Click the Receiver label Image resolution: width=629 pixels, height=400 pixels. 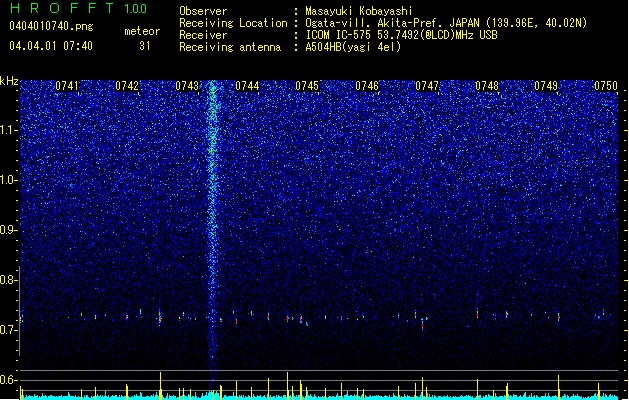pyautogui.click(x=203, y=35)
